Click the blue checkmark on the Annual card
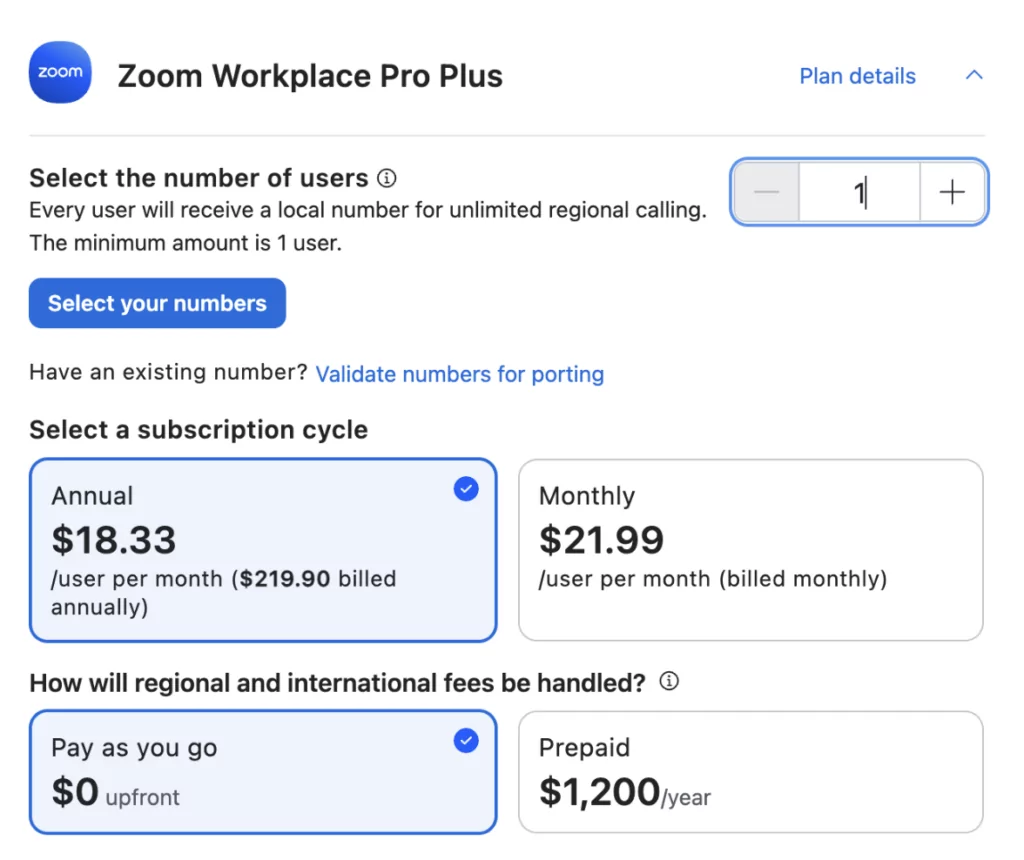Screen dimensions: 1024x860 (466, 489)
